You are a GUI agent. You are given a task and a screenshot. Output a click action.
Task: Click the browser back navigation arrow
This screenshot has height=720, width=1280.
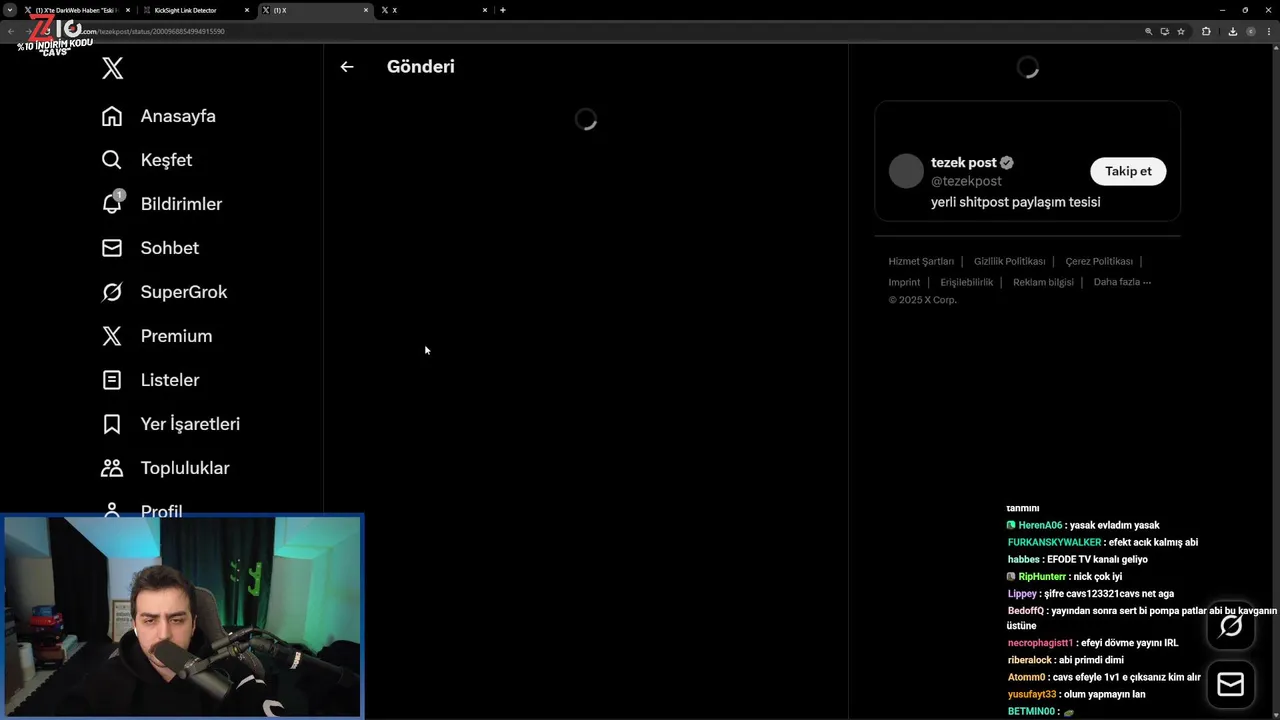(11, 31)
